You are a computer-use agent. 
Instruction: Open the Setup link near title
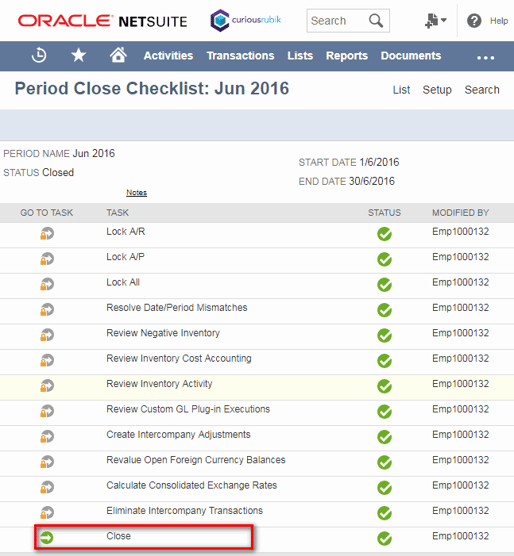pyautogui.click(x=437, y=90)
